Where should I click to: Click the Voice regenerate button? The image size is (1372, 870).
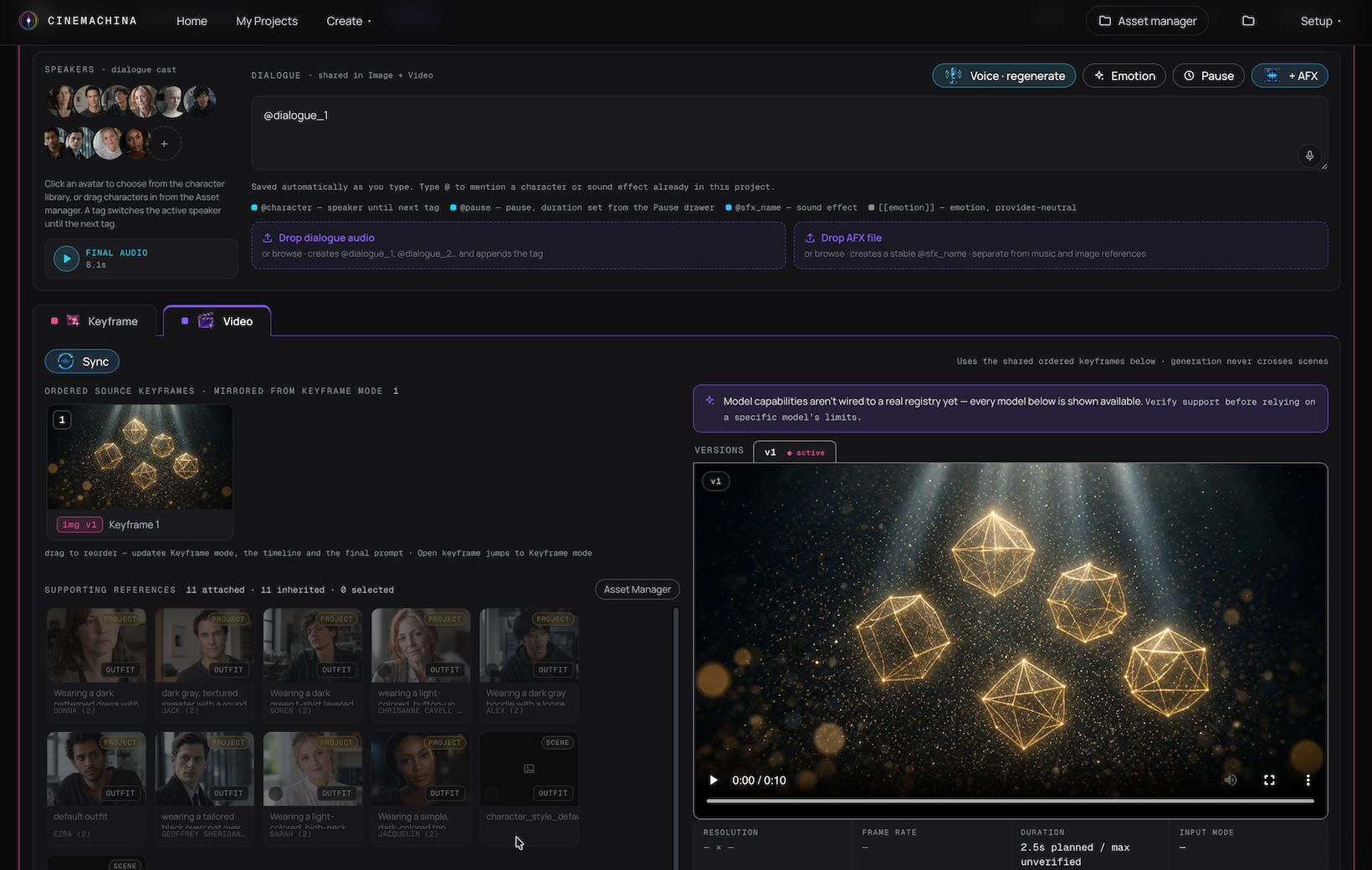1004,76
